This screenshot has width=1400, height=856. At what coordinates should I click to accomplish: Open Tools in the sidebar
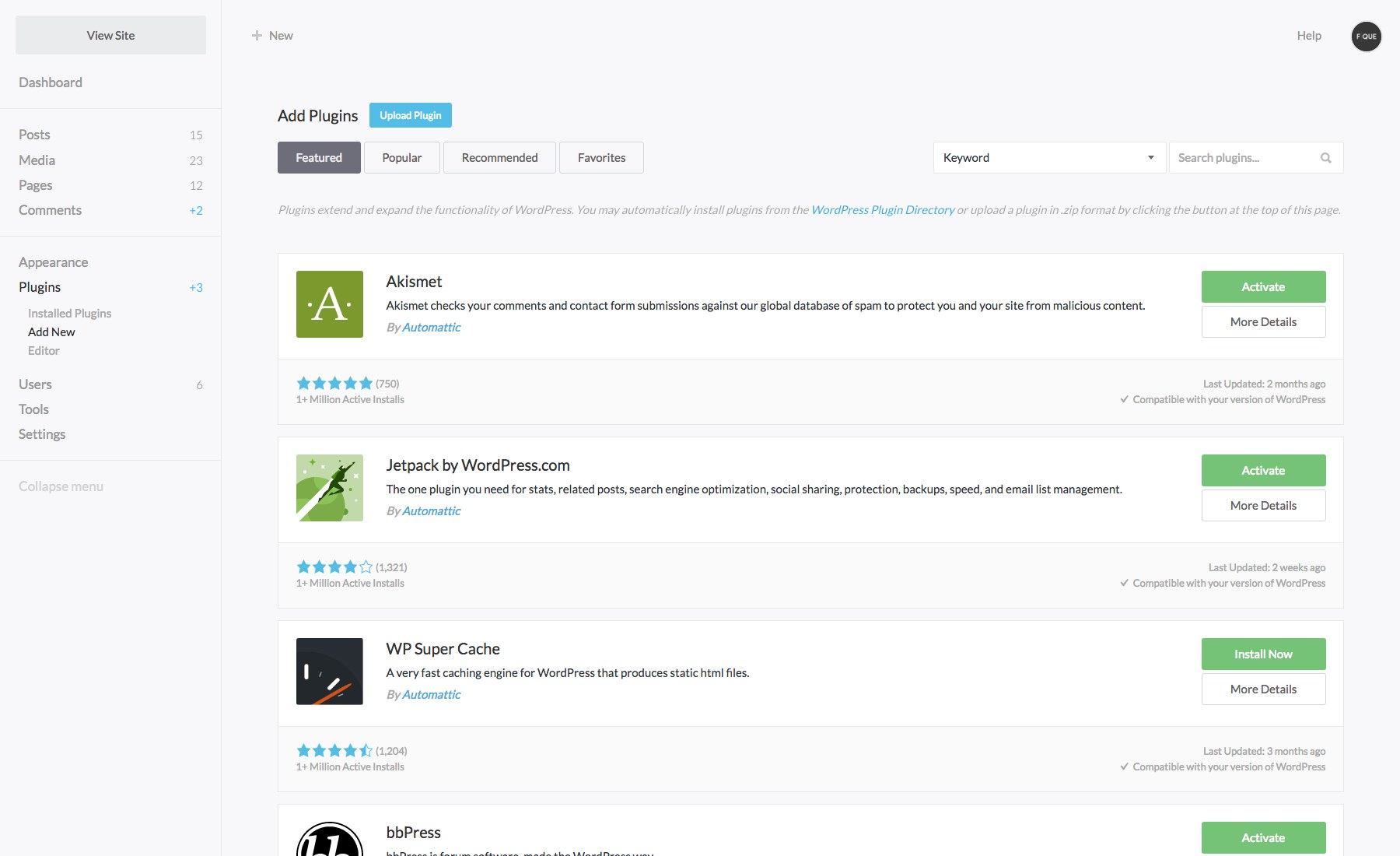pos(33,409)
